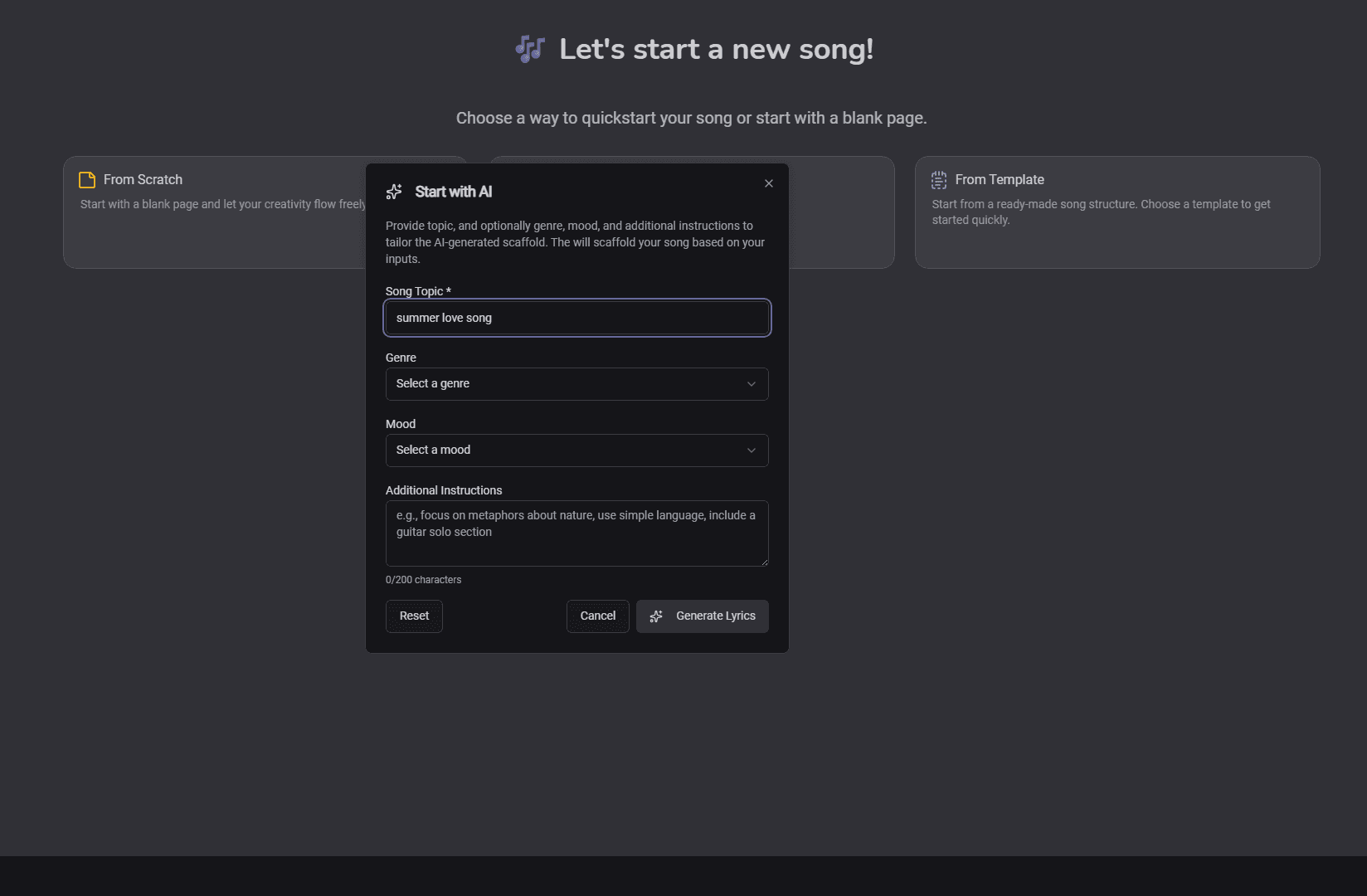Image resolution: width=1367 pixels, height=896 pixels.
Task: Click the Additional Instructions textarea
Action: (x=576, y=533)
